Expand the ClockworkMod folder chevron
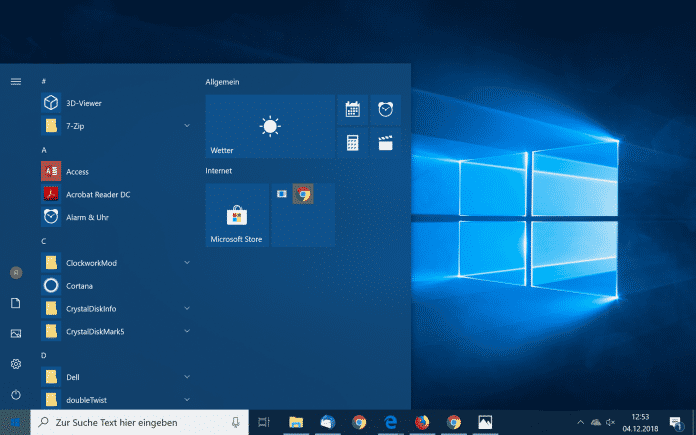 (x=187, y=262)
